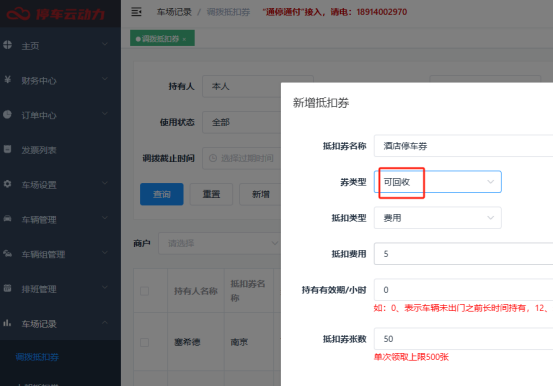The width and height of the screenshot is (554, 386).
Task: Click the 排班管理 calendar icon
Action: point(7,288)
